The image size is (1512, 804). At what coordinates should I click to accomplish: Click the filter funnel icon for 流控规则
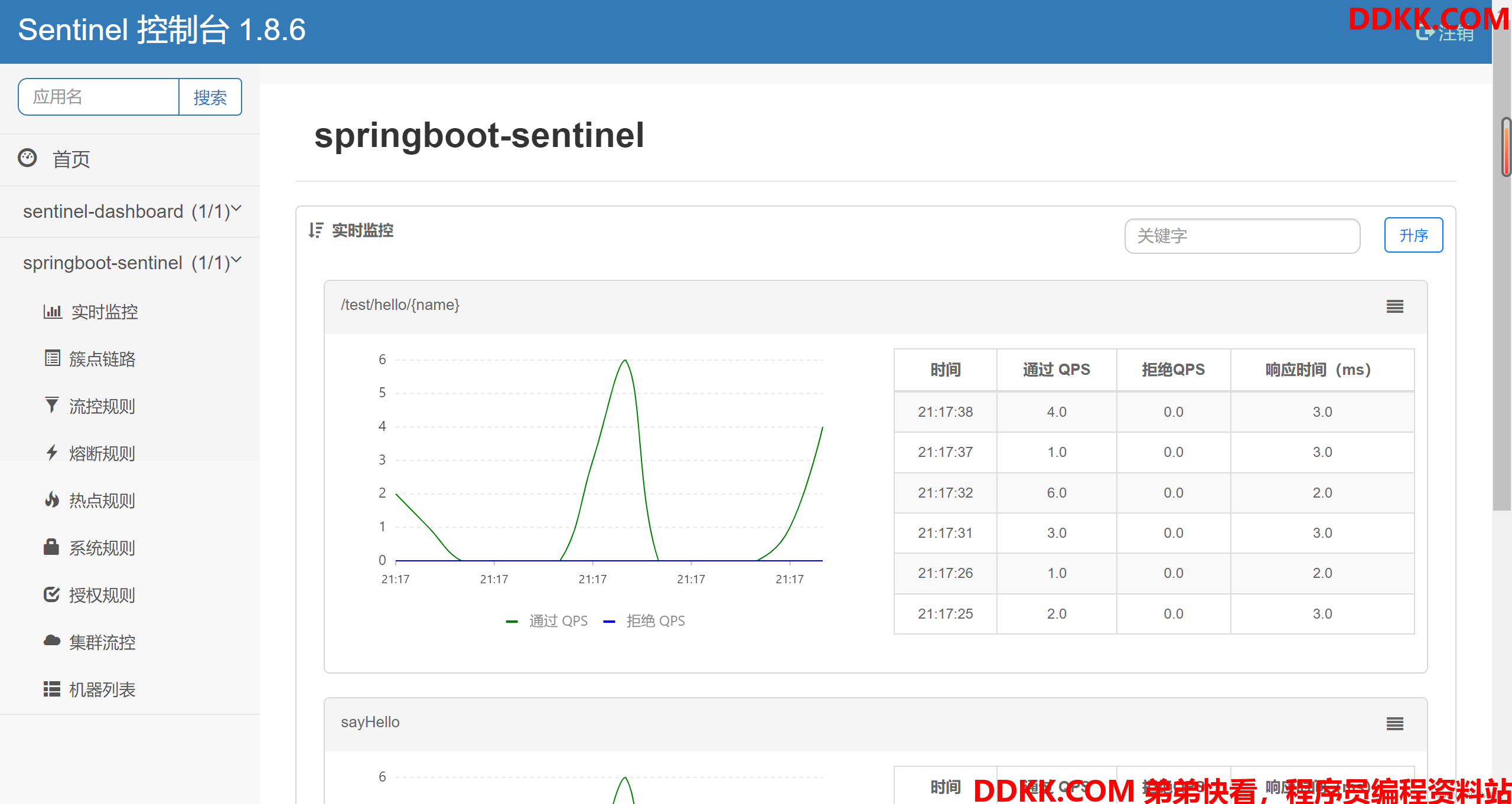tap(52, 405)
